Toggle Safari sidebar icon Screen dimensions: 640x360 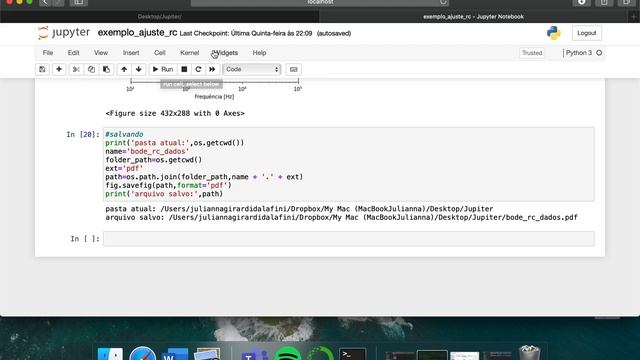tap(78, 2)
